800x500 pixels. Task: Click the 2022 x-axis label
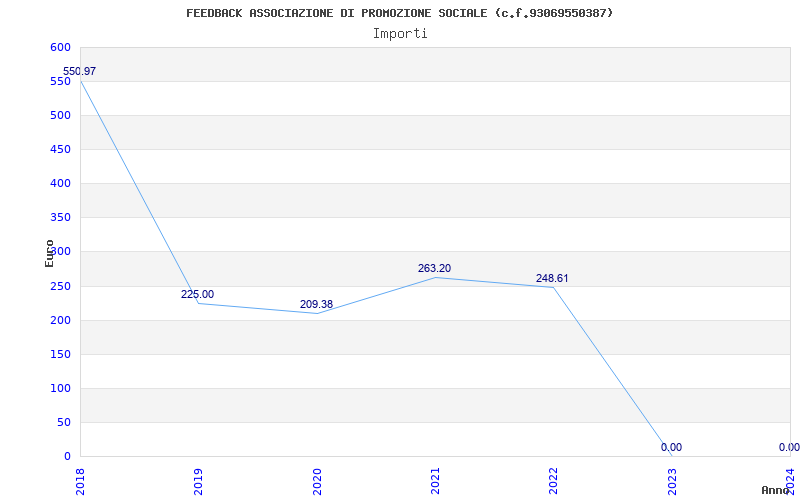pos(554,481)
